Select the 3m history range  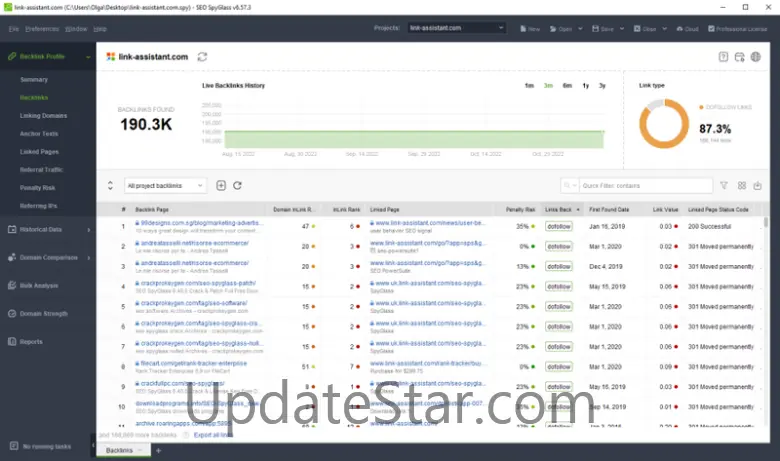[548, 86]
